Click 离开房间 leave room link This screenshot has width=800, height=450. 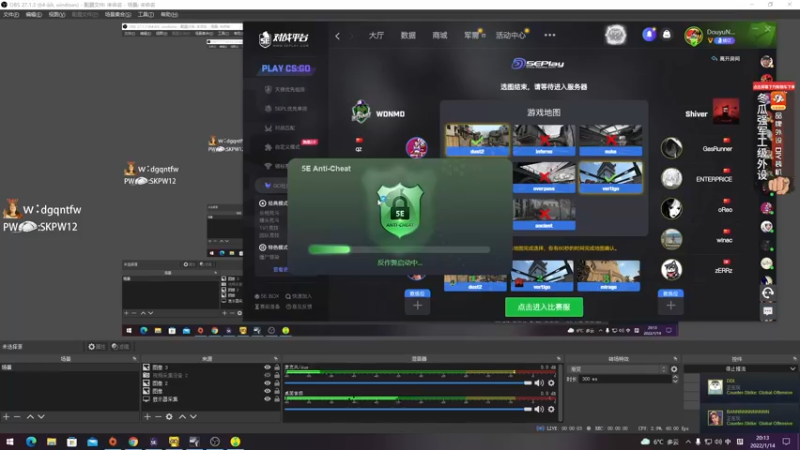pyautogui.click(x=726, y=59)
